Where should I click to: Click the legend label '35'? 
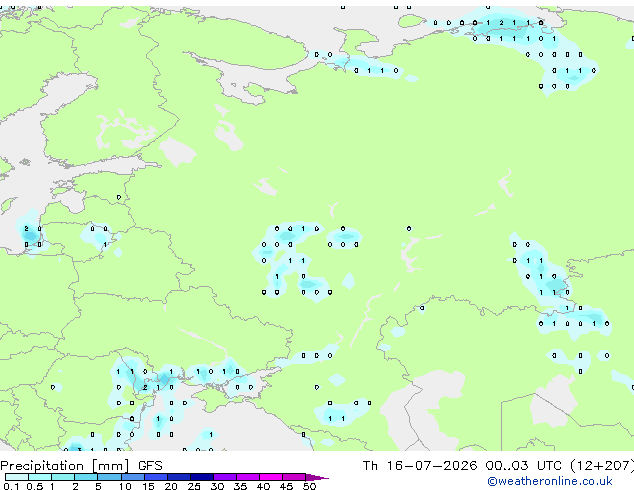click(240, 486)
